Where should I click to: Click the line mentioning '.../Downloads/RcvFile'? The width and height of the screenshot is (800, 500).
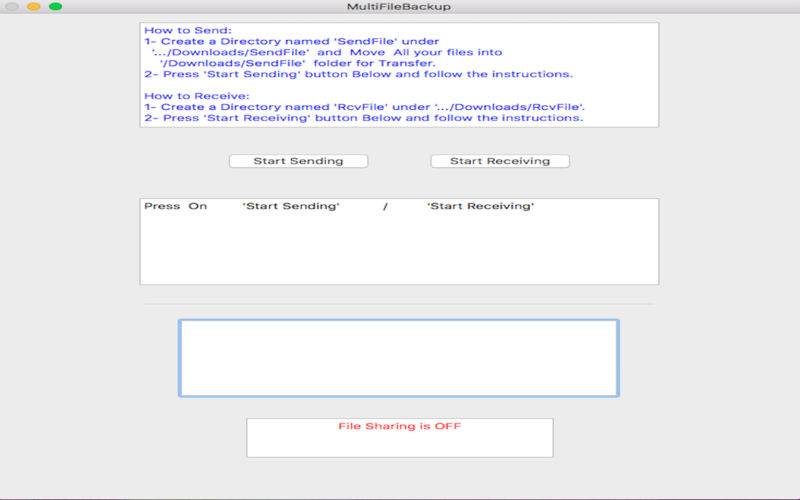[364, 107]
